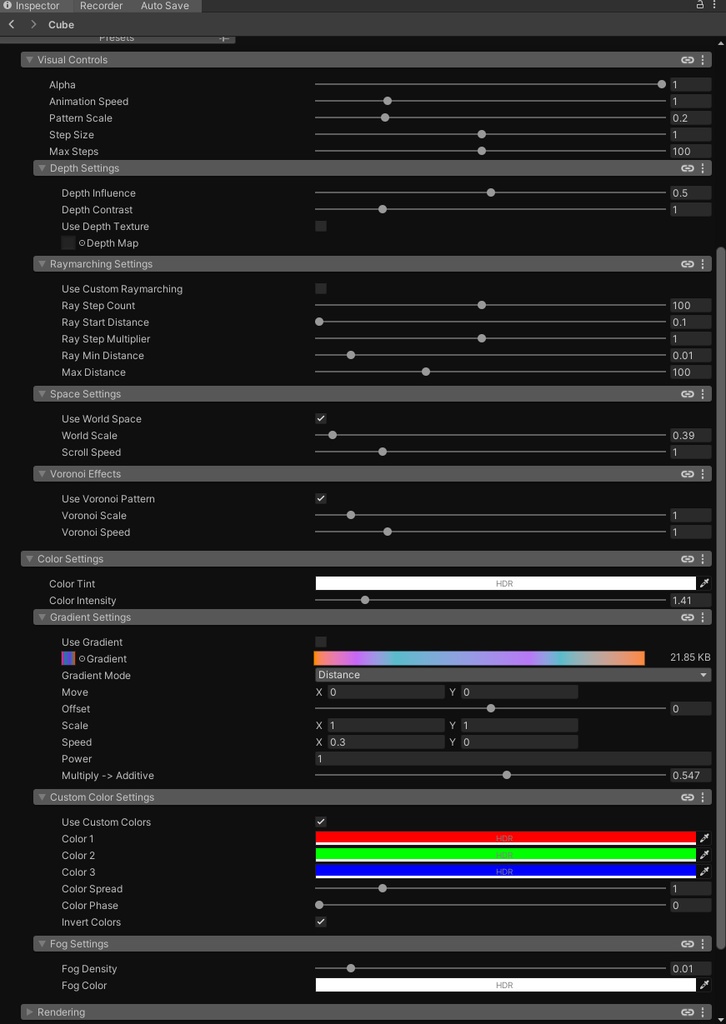
Task: Uncheck Invert Colors
Action: pyautogui.click(x=321, y=921)
